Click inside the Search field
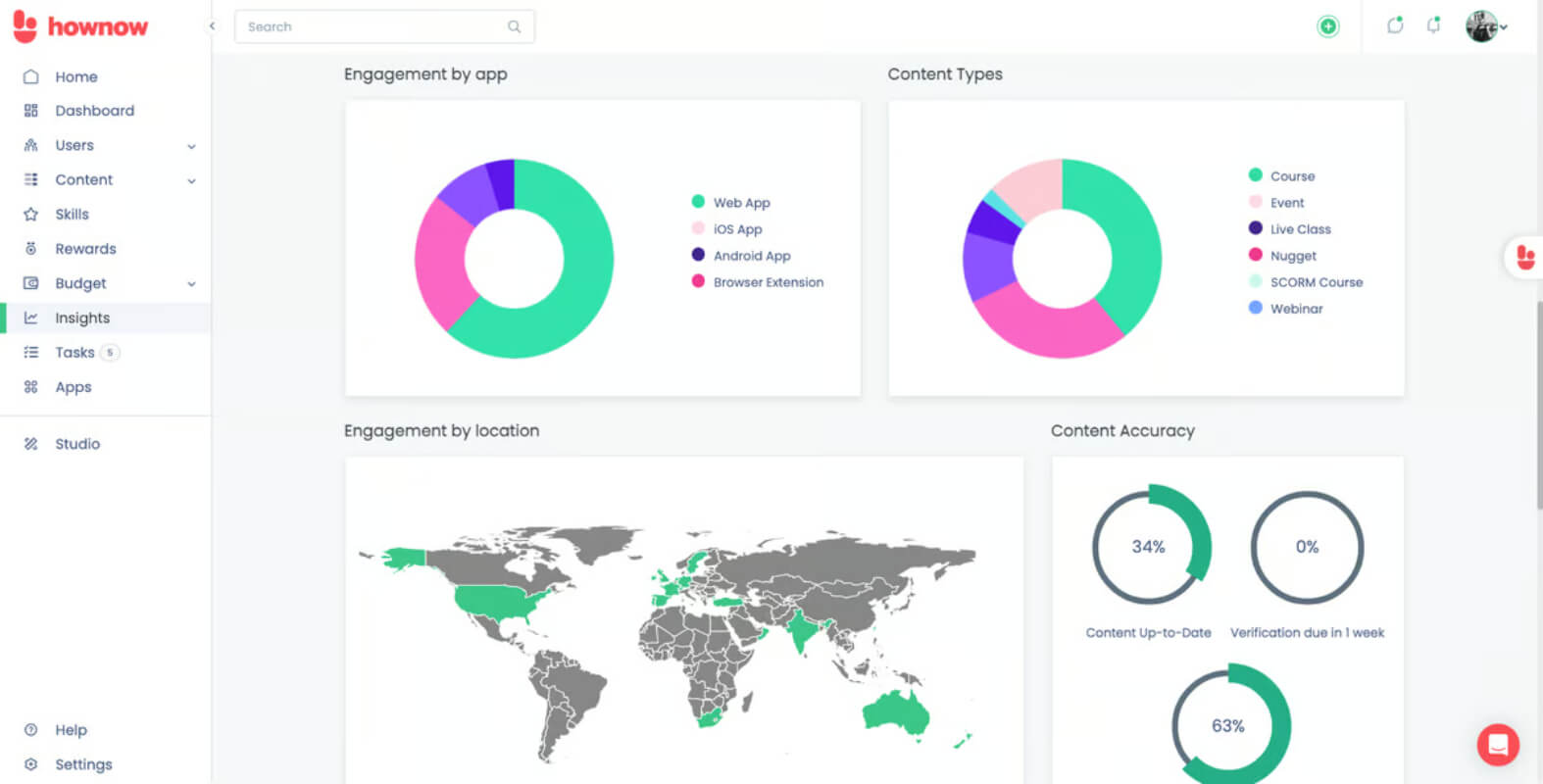This screenshot has width=1543, height=784. 384,26
